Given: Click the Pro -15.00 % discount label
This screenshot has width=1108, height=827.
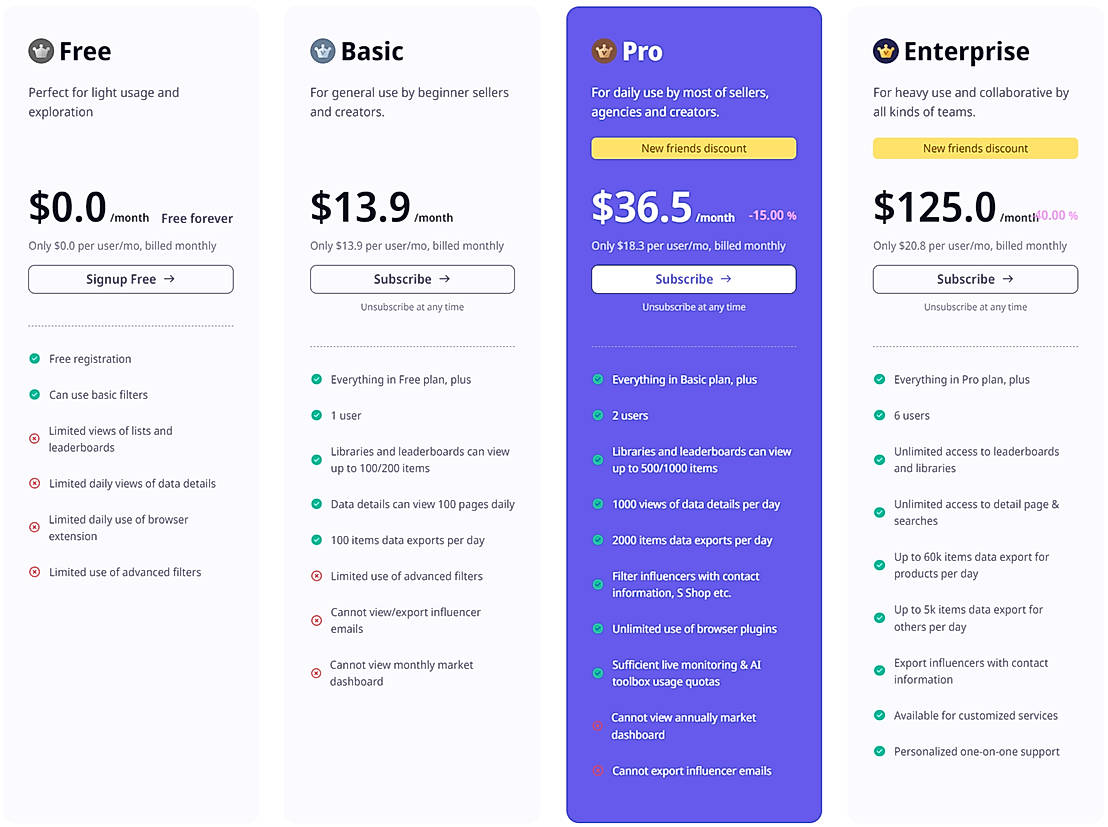Looking at the screenshot, I should [773, 216].
